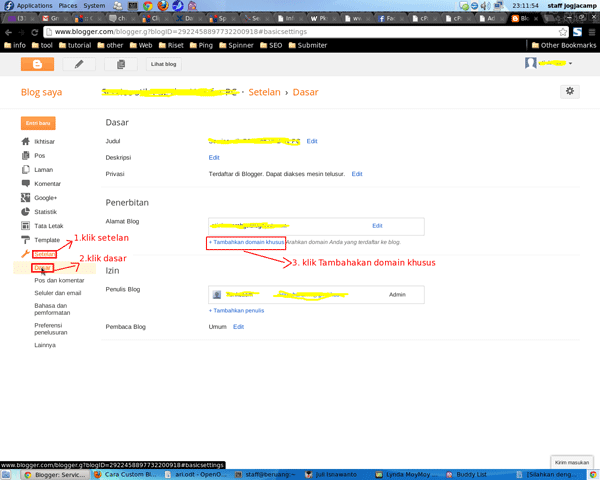Open the posts list icon in header

click(121, 64)
